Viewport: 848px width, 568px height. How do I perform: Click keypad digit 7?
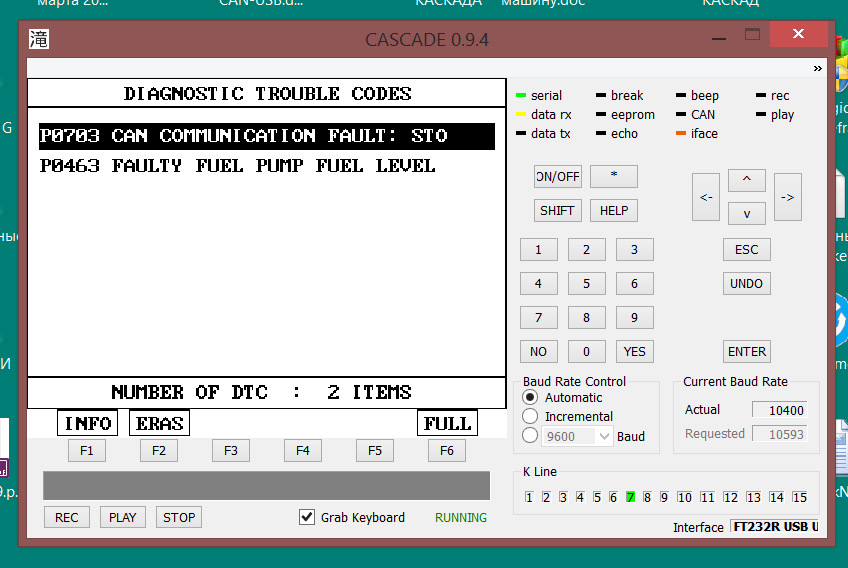tap(539, 318)
